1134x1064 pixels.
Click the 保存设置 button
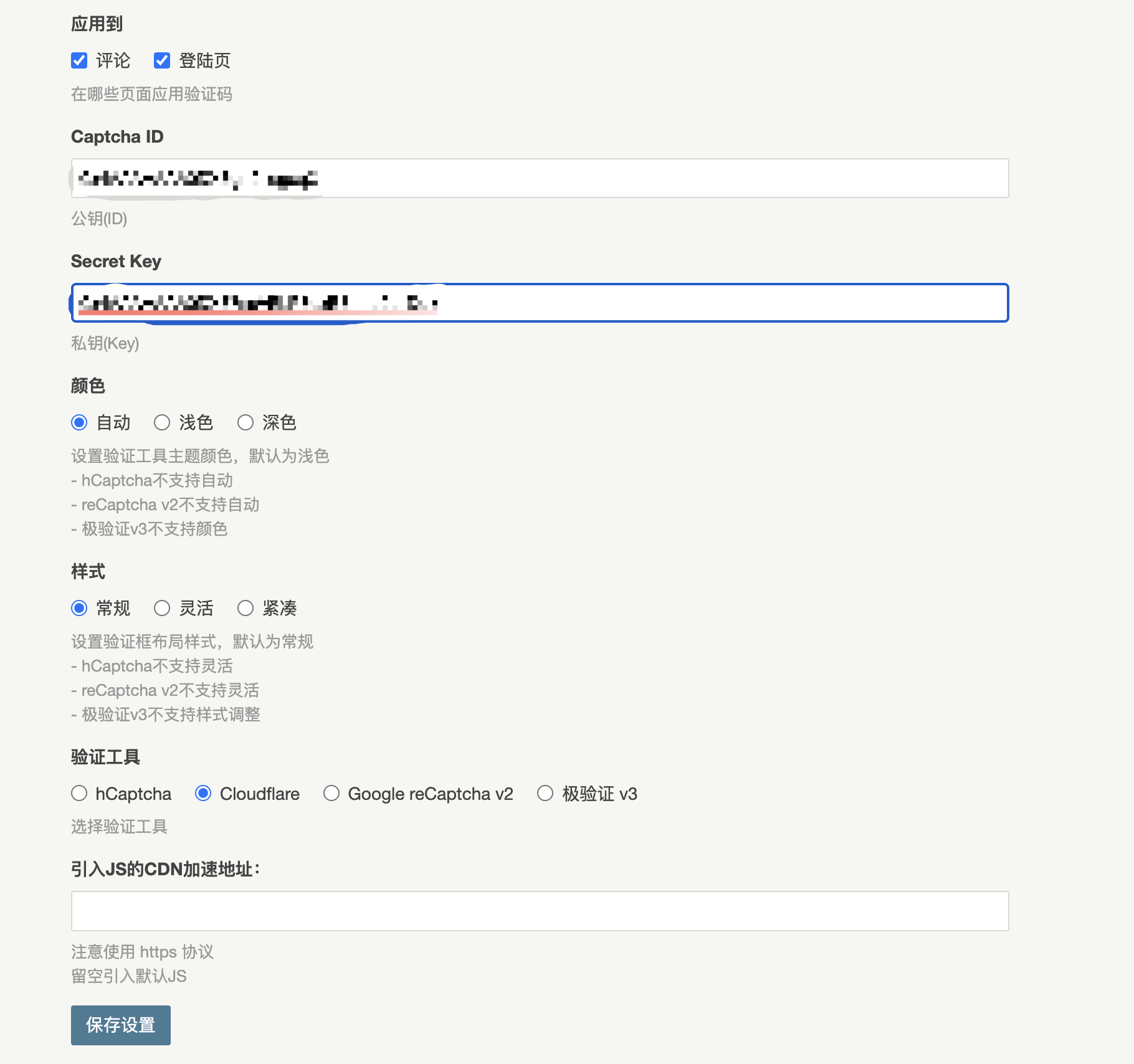pos(120,1025)
